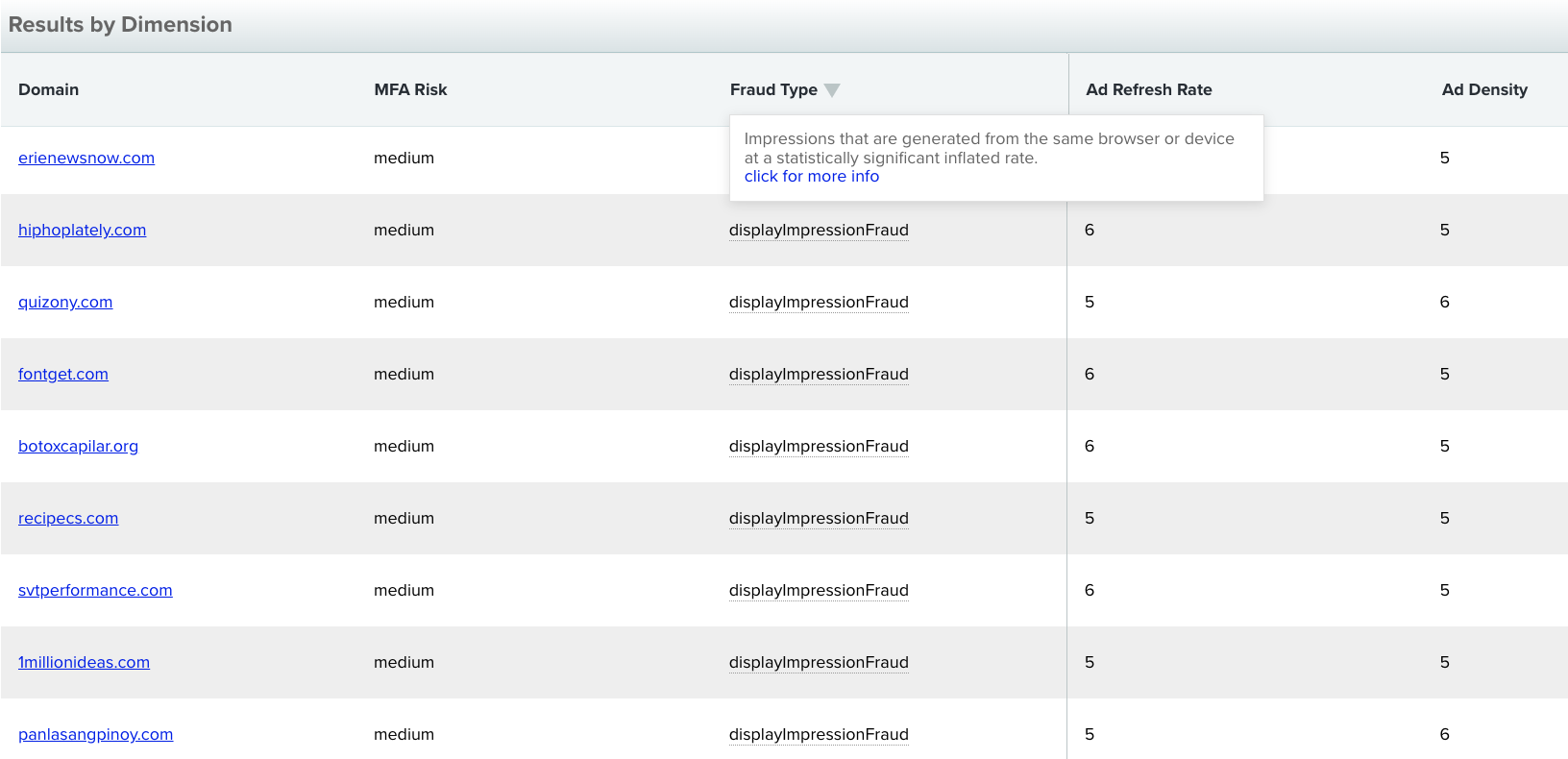Viewport: 1568px width, 759px height.
Task: Open the erienewsnow.com domain link
Action: (x=86, y=158)
